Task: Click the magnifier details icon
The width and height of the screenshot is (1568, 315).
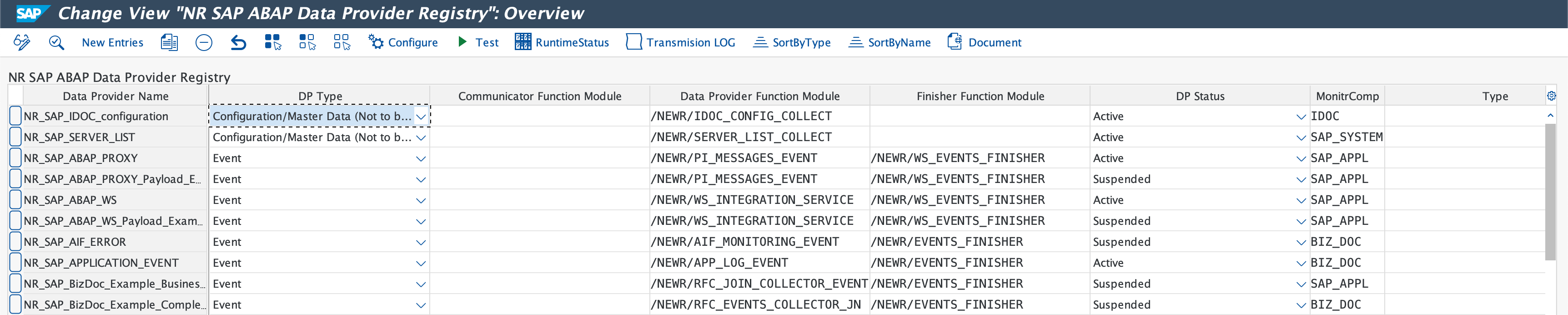Action: click(56, 42)
